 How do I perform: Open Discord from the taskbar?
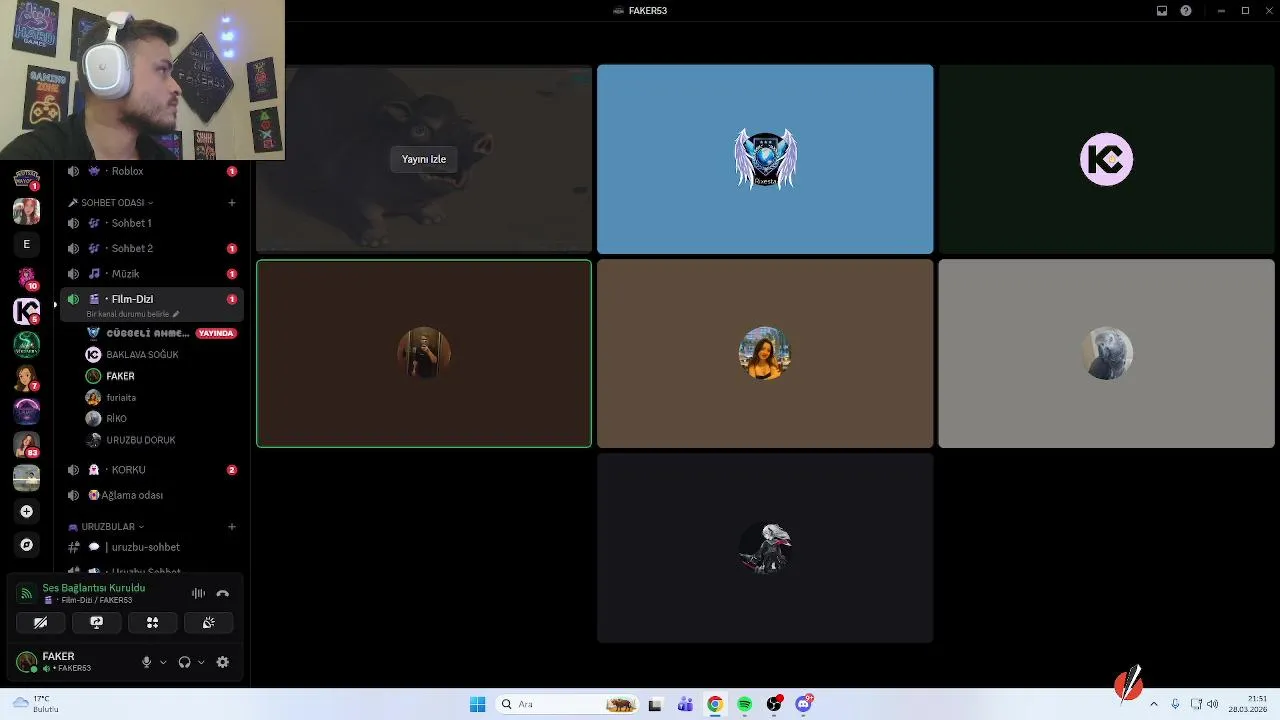pos(804,704)
